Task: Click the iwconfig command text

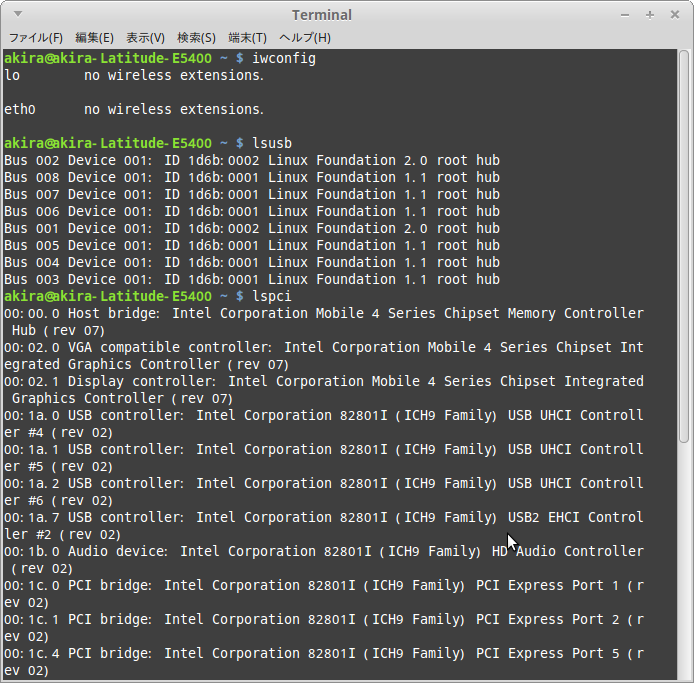Action: [284, 58]
